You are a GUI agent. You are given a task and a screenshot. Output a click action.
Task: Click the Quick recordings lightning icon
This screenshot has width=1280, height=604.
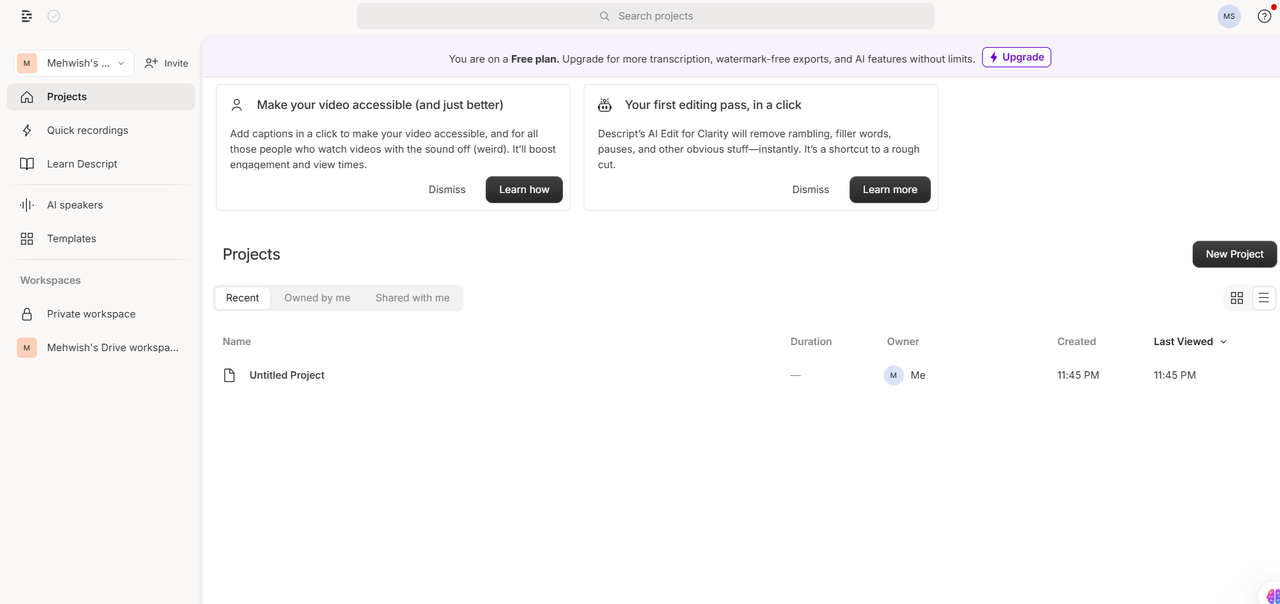pyautogui.click(x=27, y=130)
